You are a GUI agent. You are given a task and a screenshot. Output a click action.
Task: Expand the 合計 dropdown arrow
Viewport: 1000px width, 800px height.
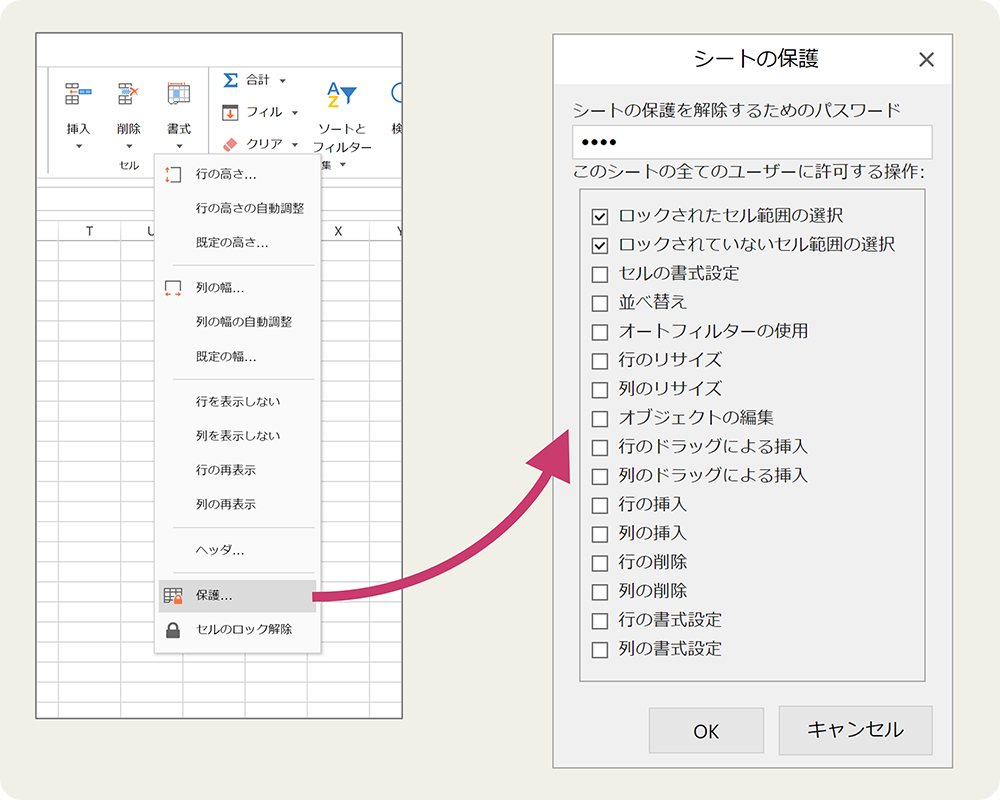pos(282,81)
